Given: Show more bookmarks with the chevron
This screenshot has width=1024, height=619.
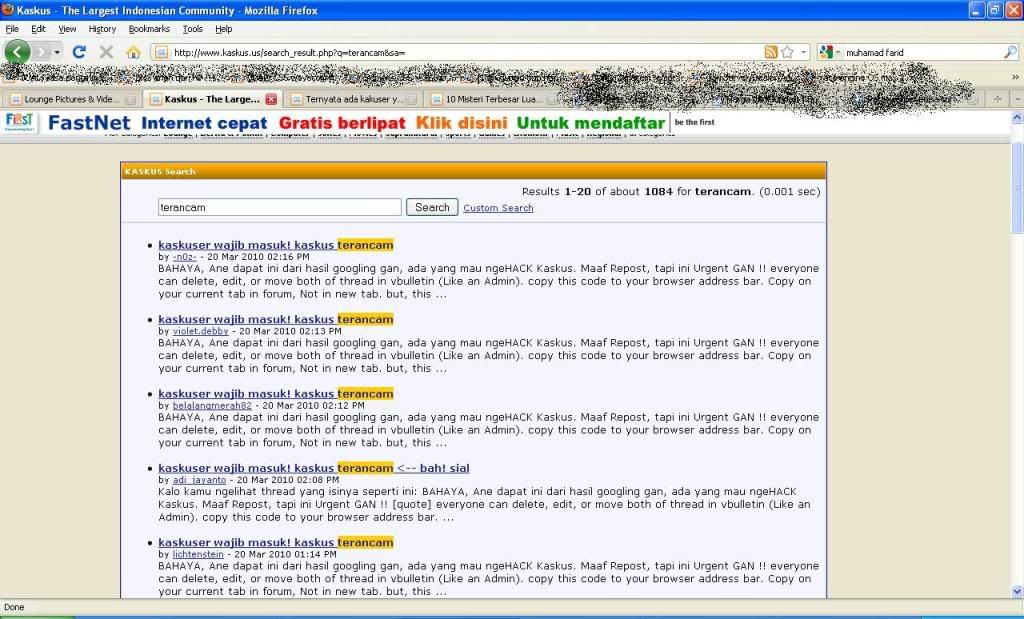Looking at the screenshot, I should 1015,77.
